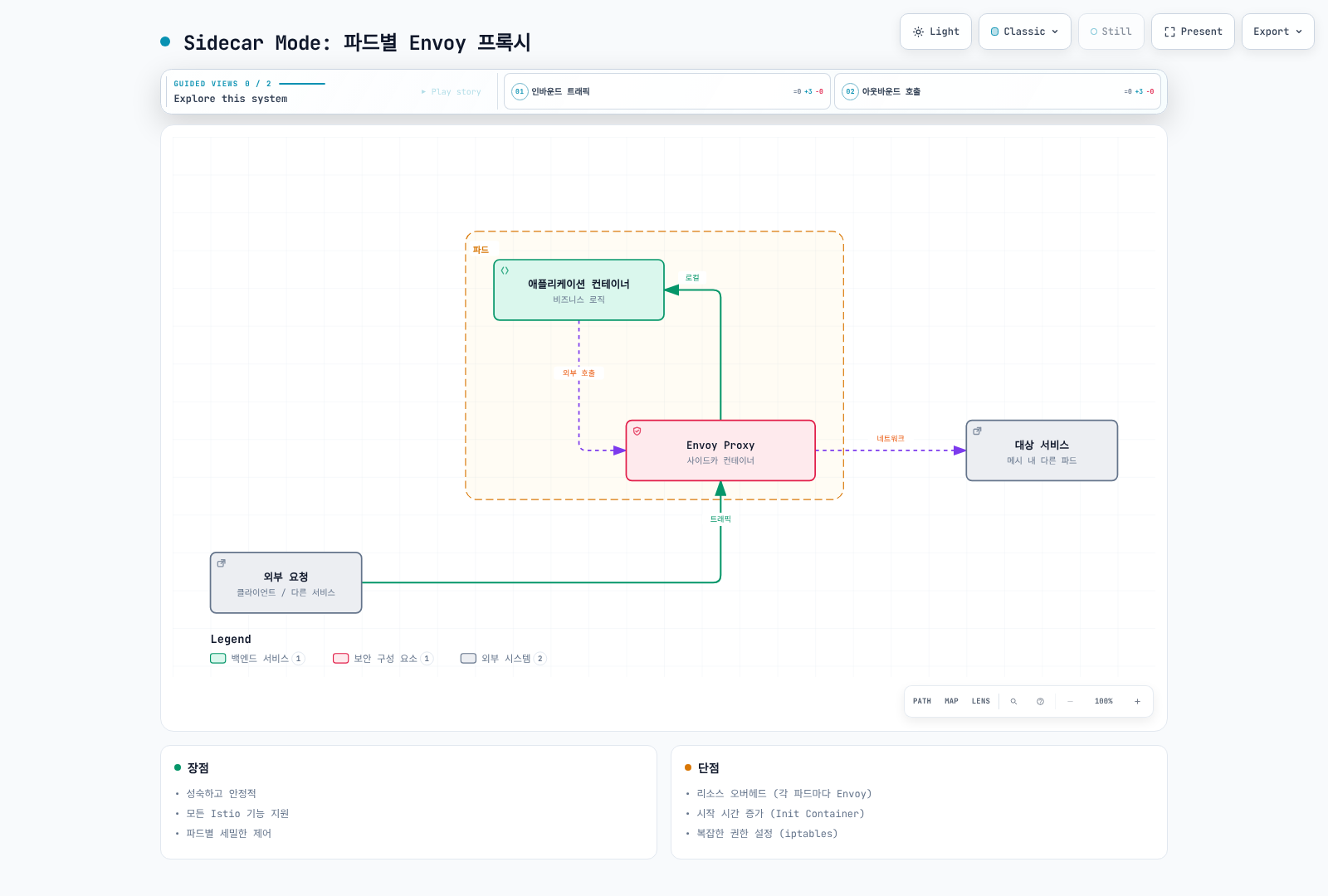Click the Sidecar Mode page title

(357, 42)
